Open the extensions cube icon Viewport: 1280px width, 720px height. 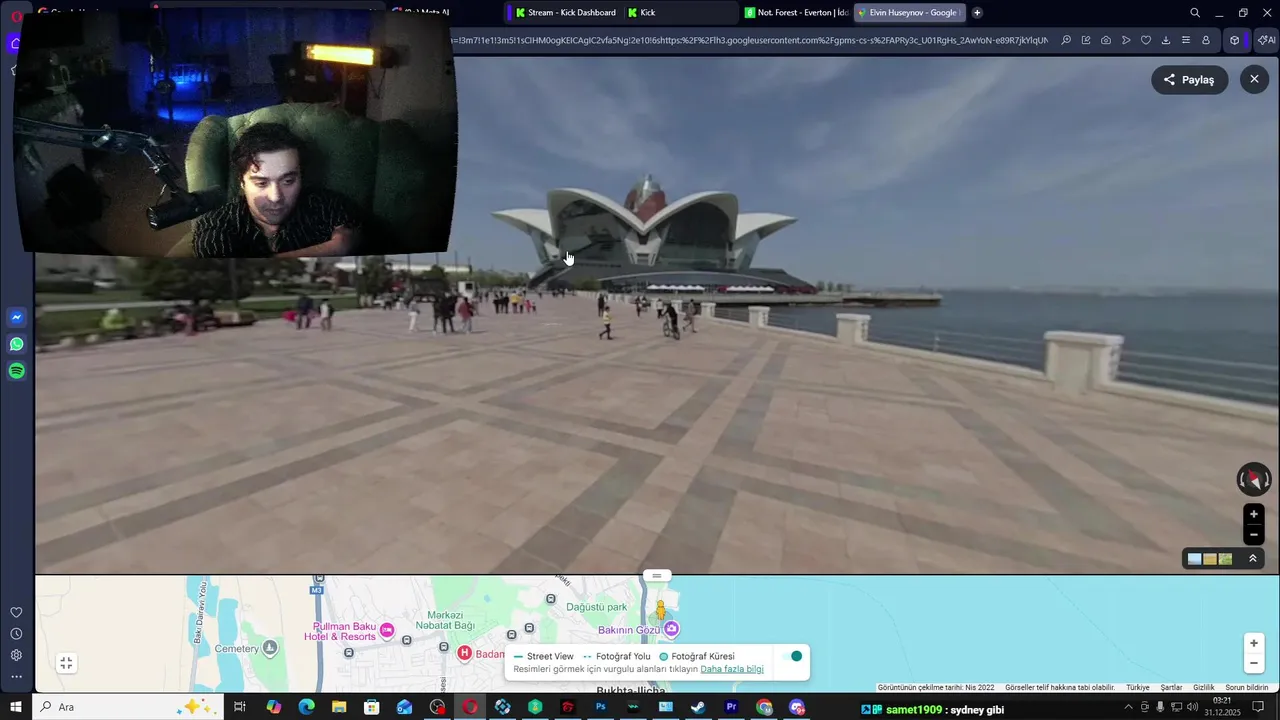click(x=1235, y=40)
